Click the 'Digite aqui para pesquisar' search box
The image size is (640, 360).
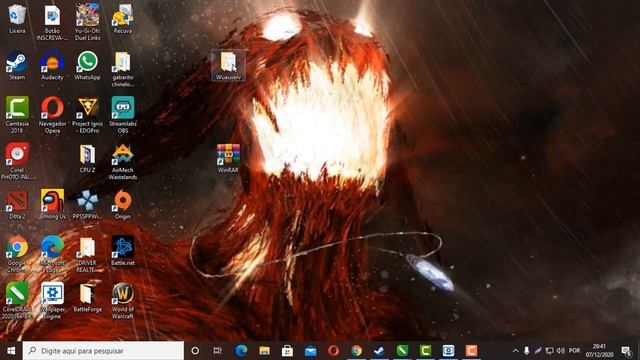(103, 351)
